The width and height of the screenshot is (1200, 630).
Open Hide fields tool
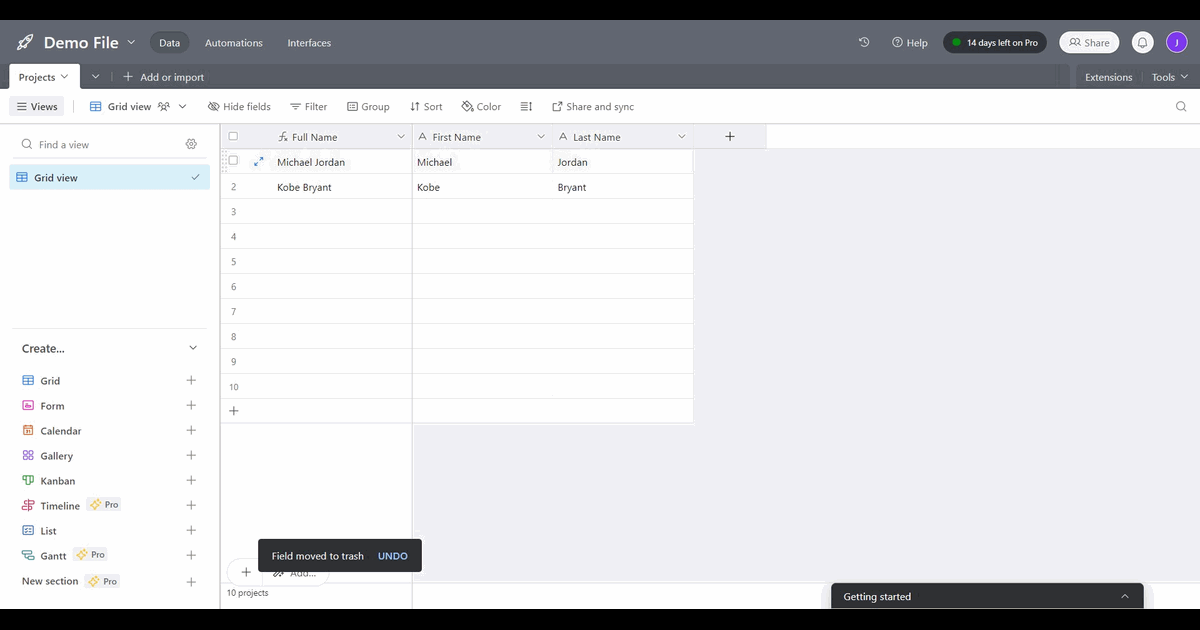[239, 107]
